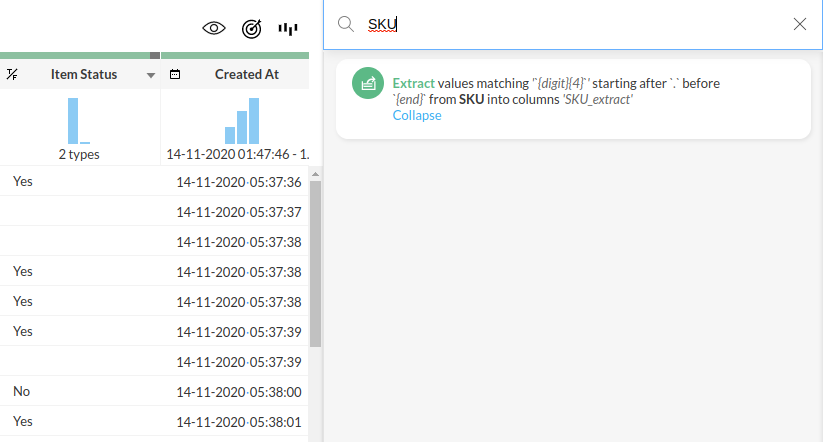Open Item Status column dropdown arrow
Image resolution: width=823 pixels, height=442 pixels.
point(151,75)
